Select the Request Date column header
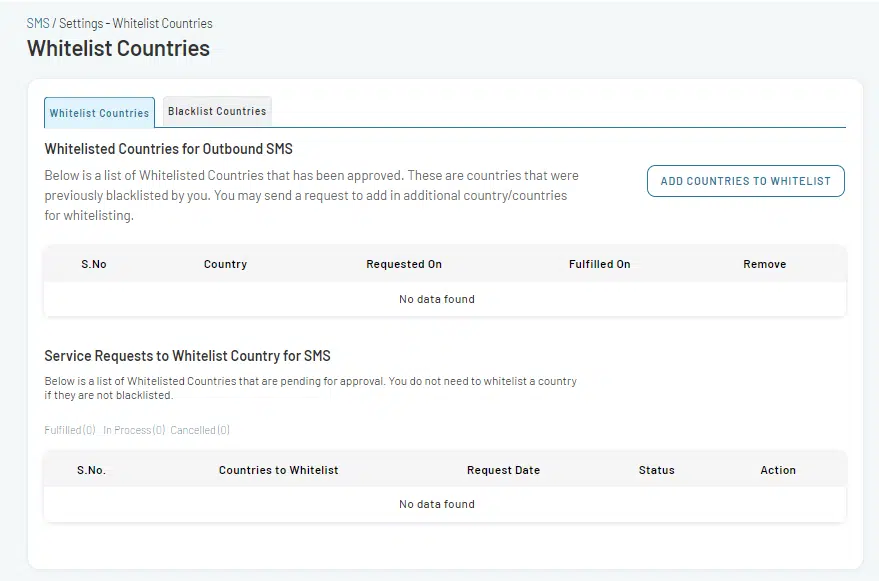Viewport: 879px width, 581px height. (x=503, y=470)
